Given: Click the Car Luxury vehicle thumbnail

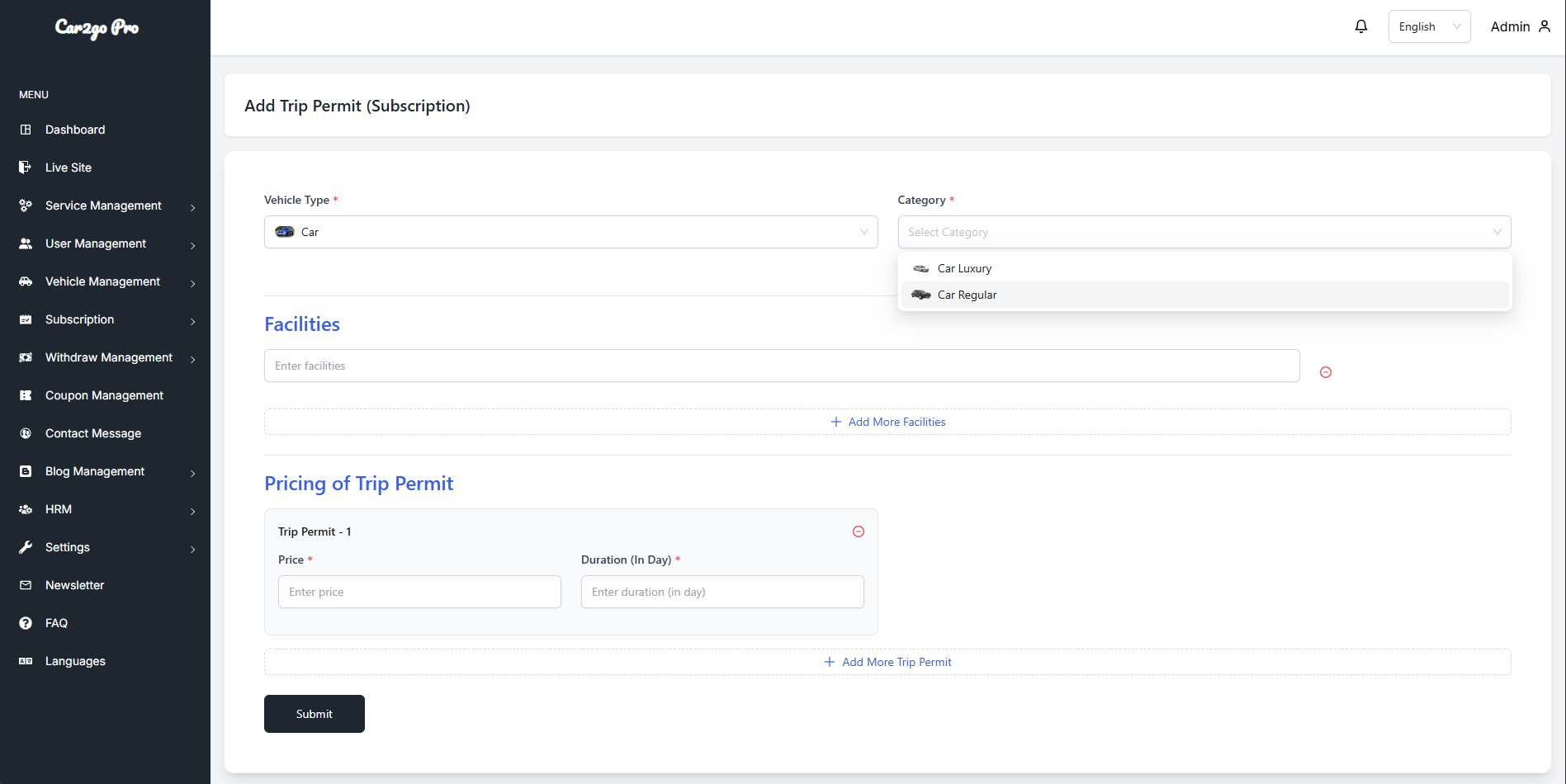Looking at the screenshot, I should (x=921, y=268).
